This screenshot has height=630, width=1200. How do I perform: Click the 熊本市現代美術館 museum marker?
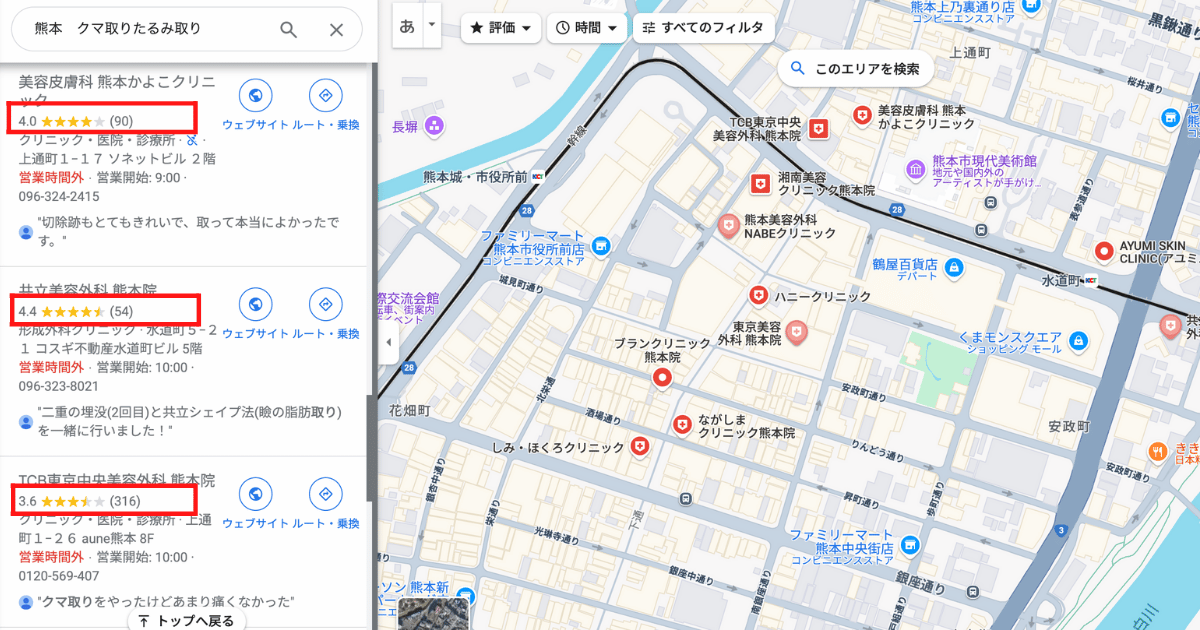pos(914,171)
